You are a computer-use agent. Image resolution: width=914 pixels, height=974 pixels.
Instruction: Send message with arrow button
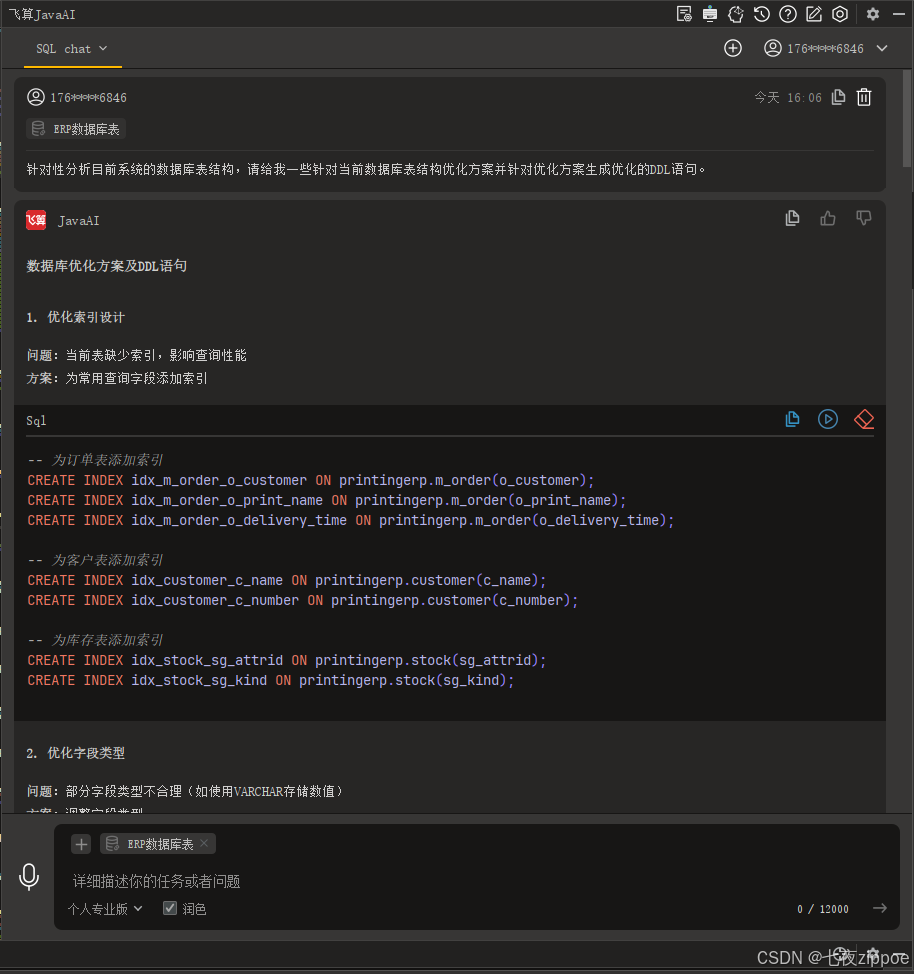coord(879,908)
